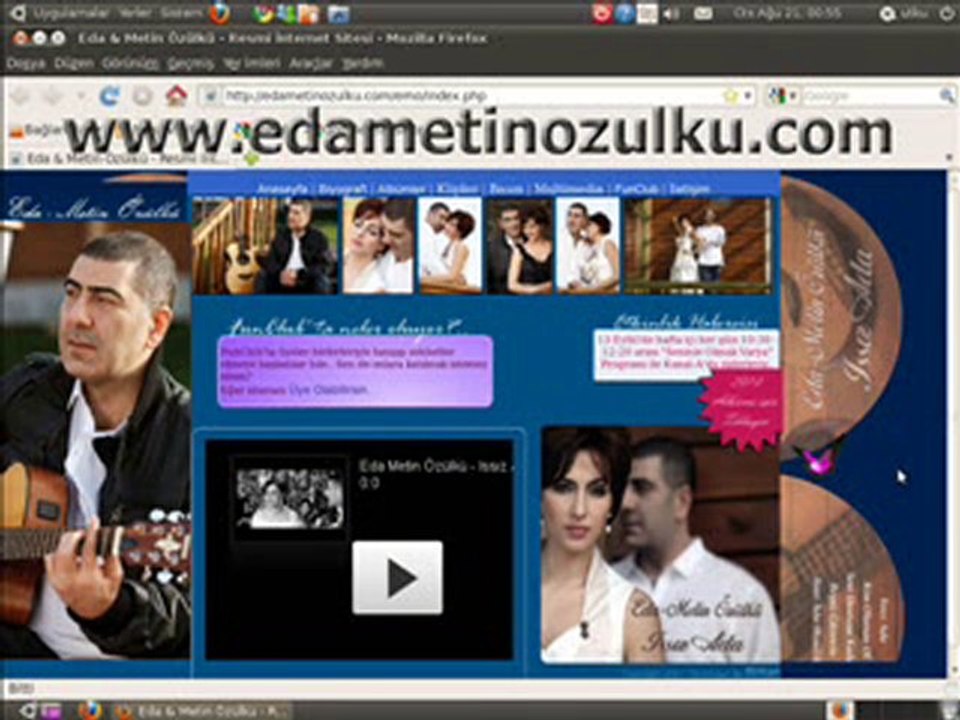
Task: Open the FunClub page link
Action: [636, 189]
